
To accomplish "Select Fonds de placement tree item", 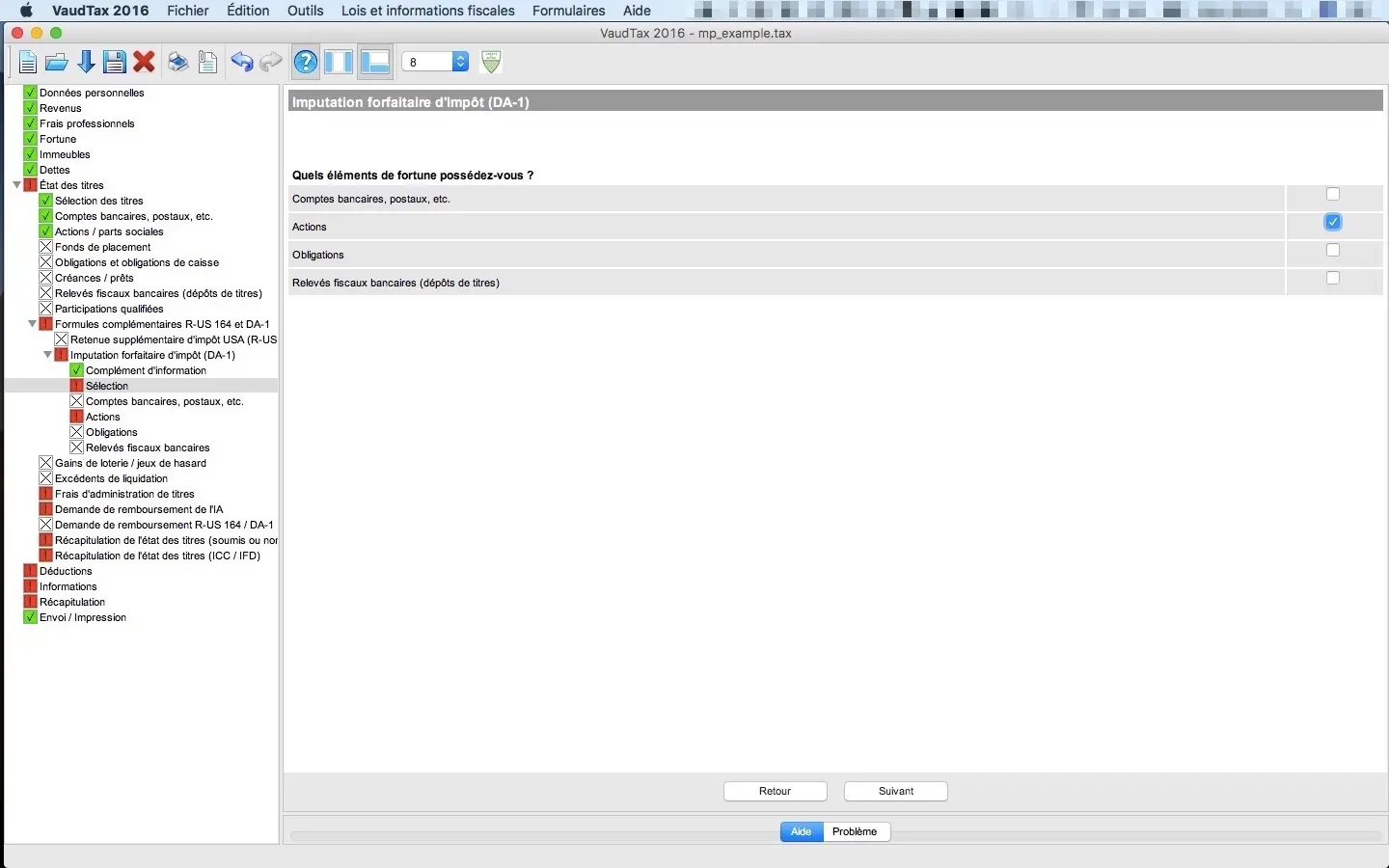I will 103,247.
